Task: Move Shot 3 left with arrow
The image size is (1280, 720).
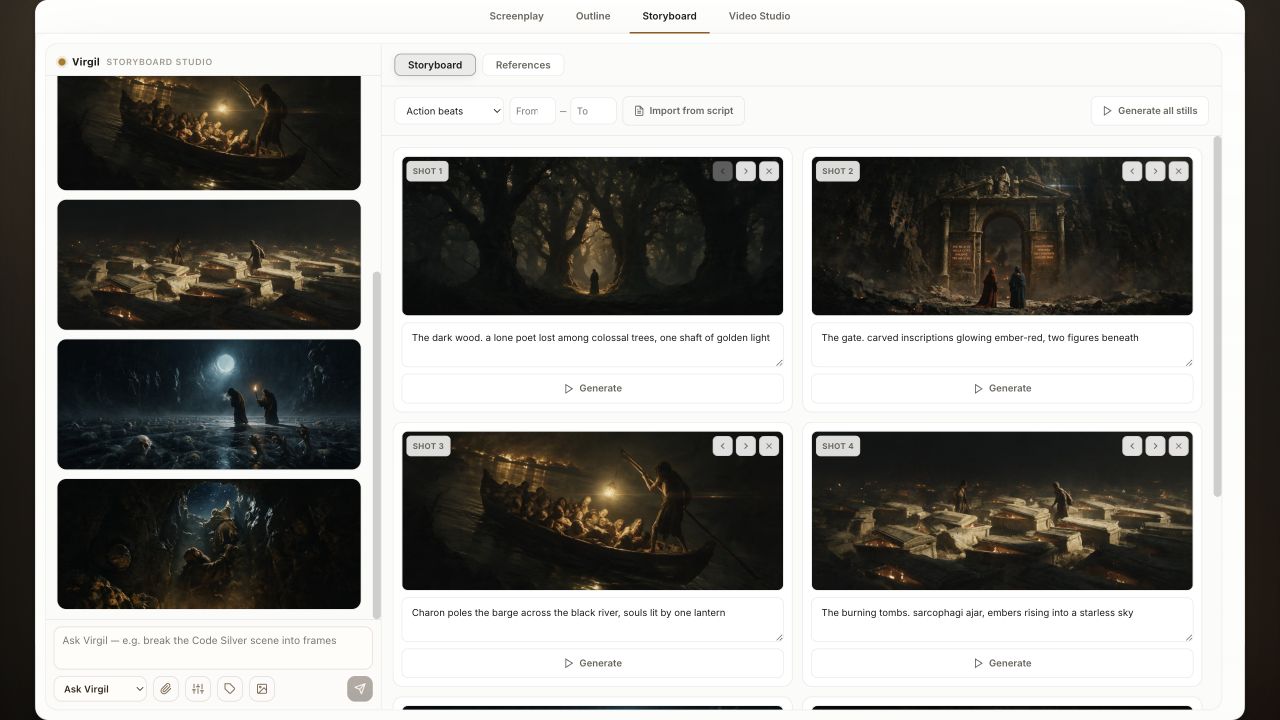Action: pos(723,446)
